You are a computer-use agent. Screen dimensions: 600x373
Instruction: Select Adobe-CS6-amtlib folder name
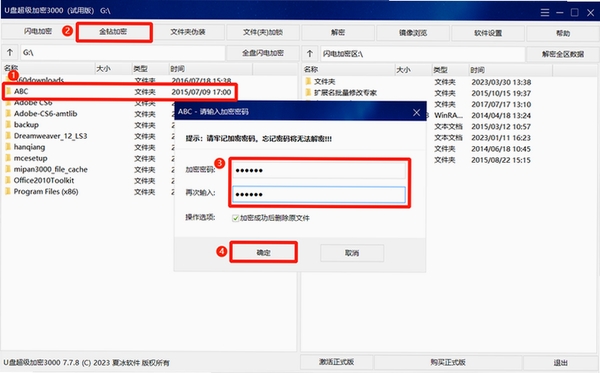(46, 114)
